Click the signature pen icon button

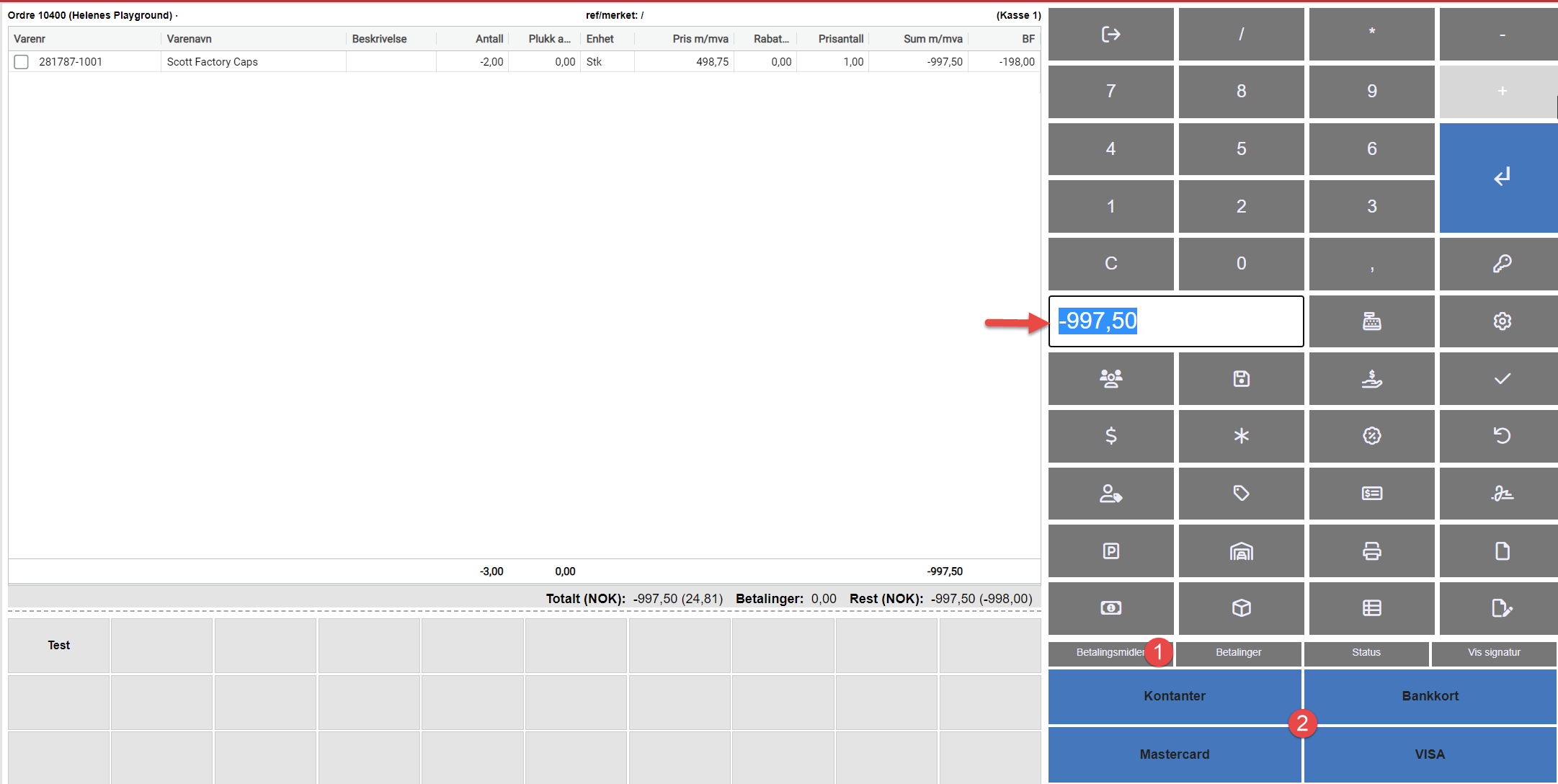pyautogui.click(x=1502, y=494)
